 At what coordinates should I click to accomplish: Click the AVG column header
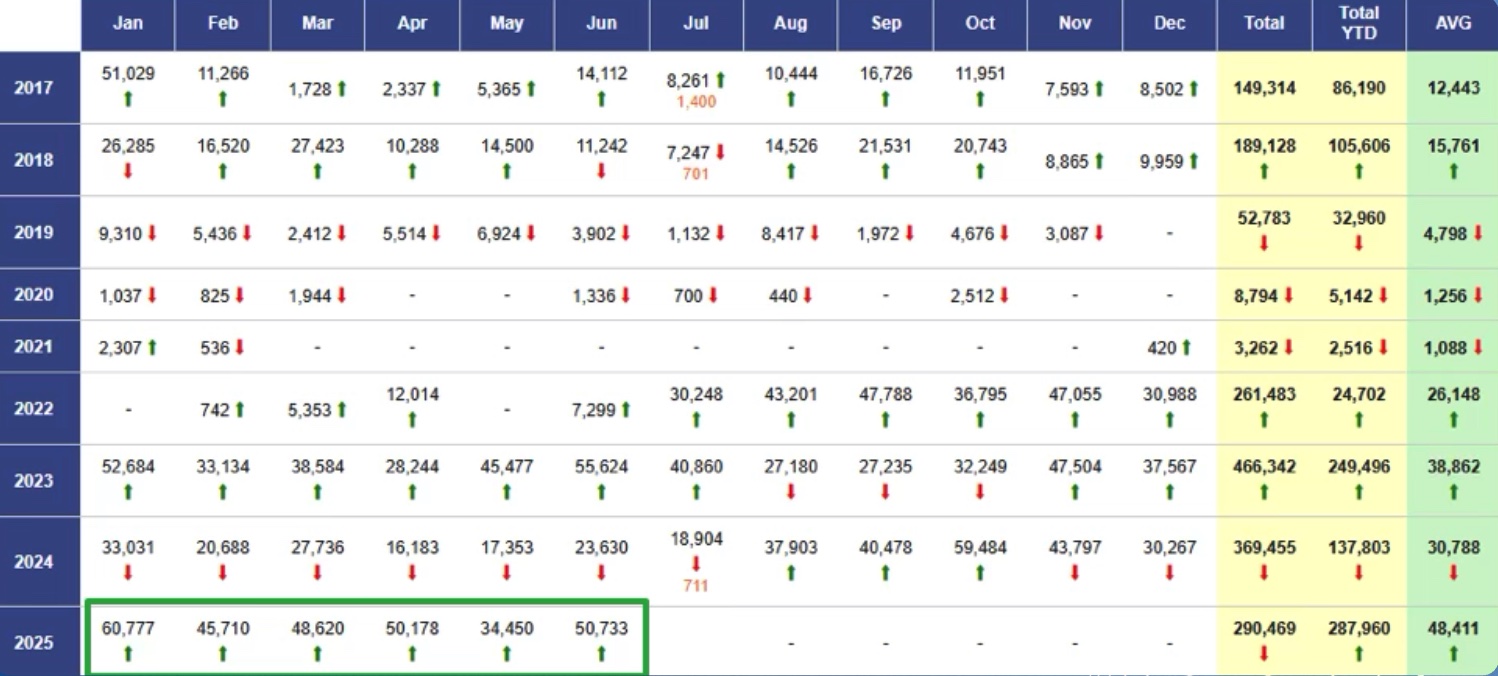tap(1452, 24)
